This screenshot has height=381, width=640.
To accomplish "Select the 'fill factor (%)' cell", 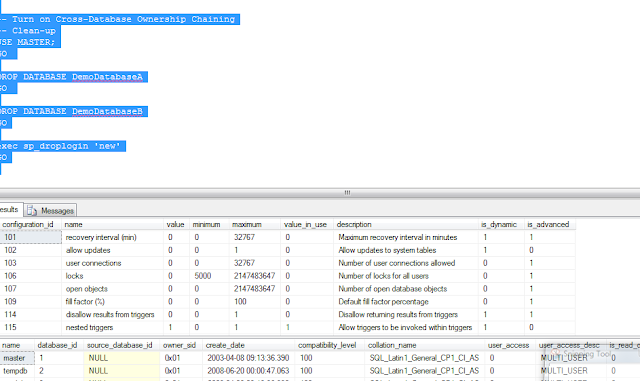I will tap(112, 302).
